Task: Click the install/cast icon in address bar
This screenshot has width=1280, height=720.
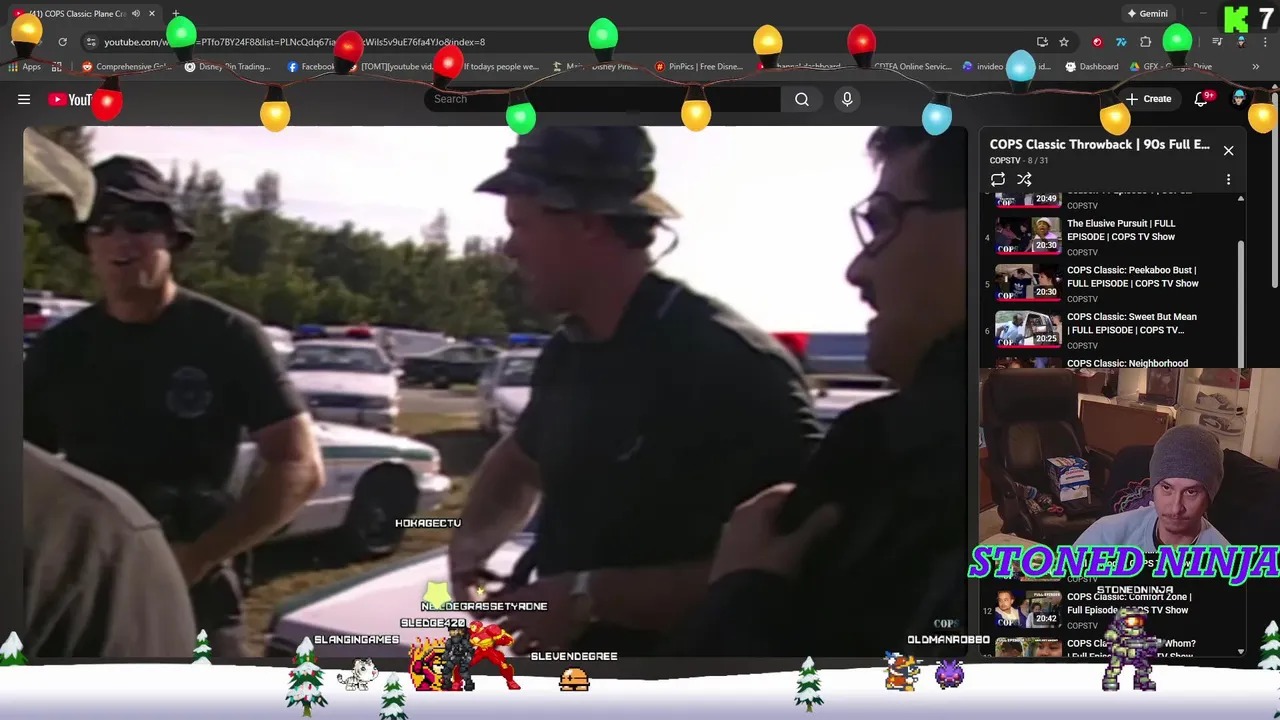Action: pos(1042,42)
